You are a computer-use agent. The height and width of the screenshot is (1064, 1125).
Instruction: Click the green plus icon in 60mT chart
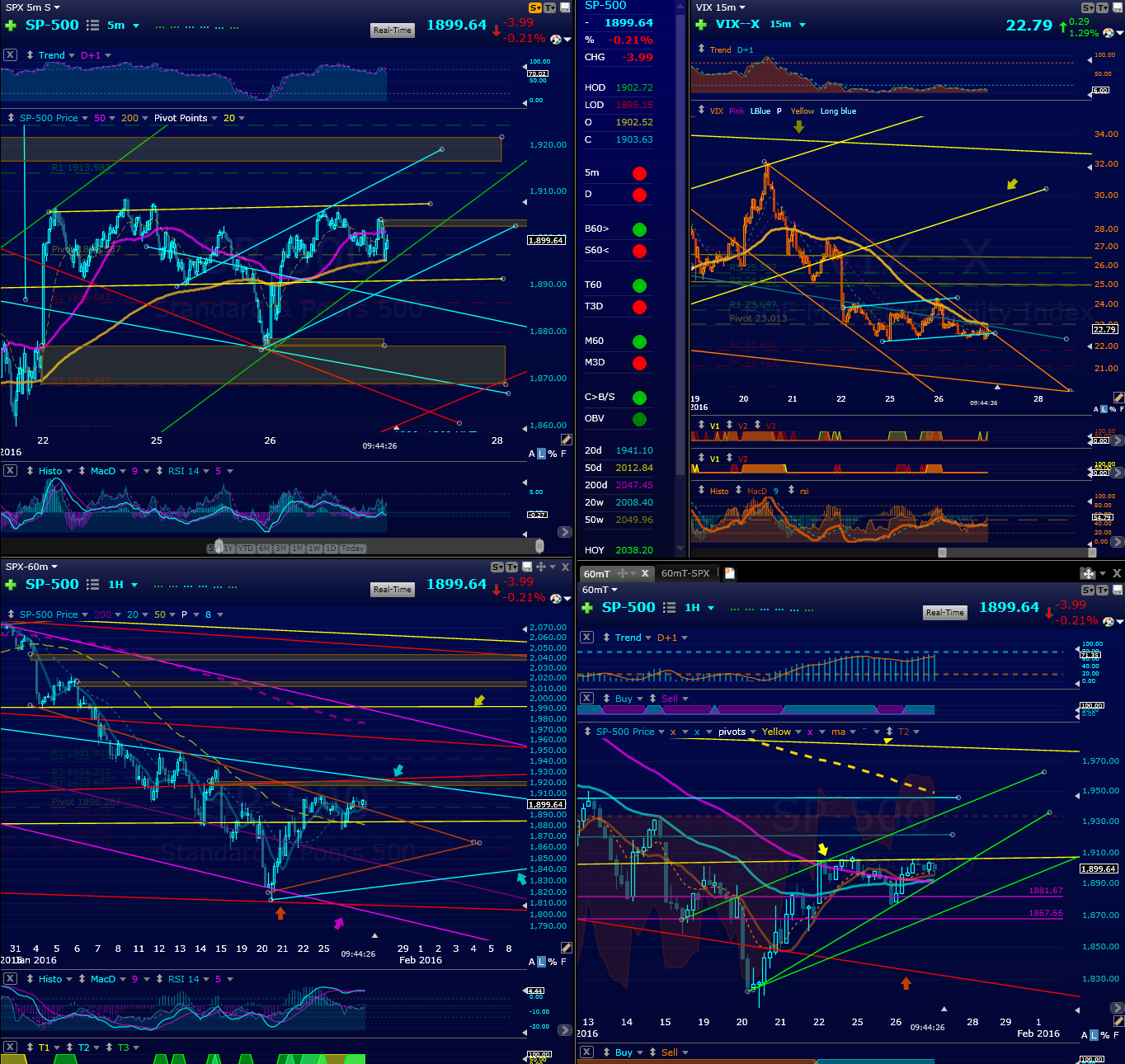(587, 608)
